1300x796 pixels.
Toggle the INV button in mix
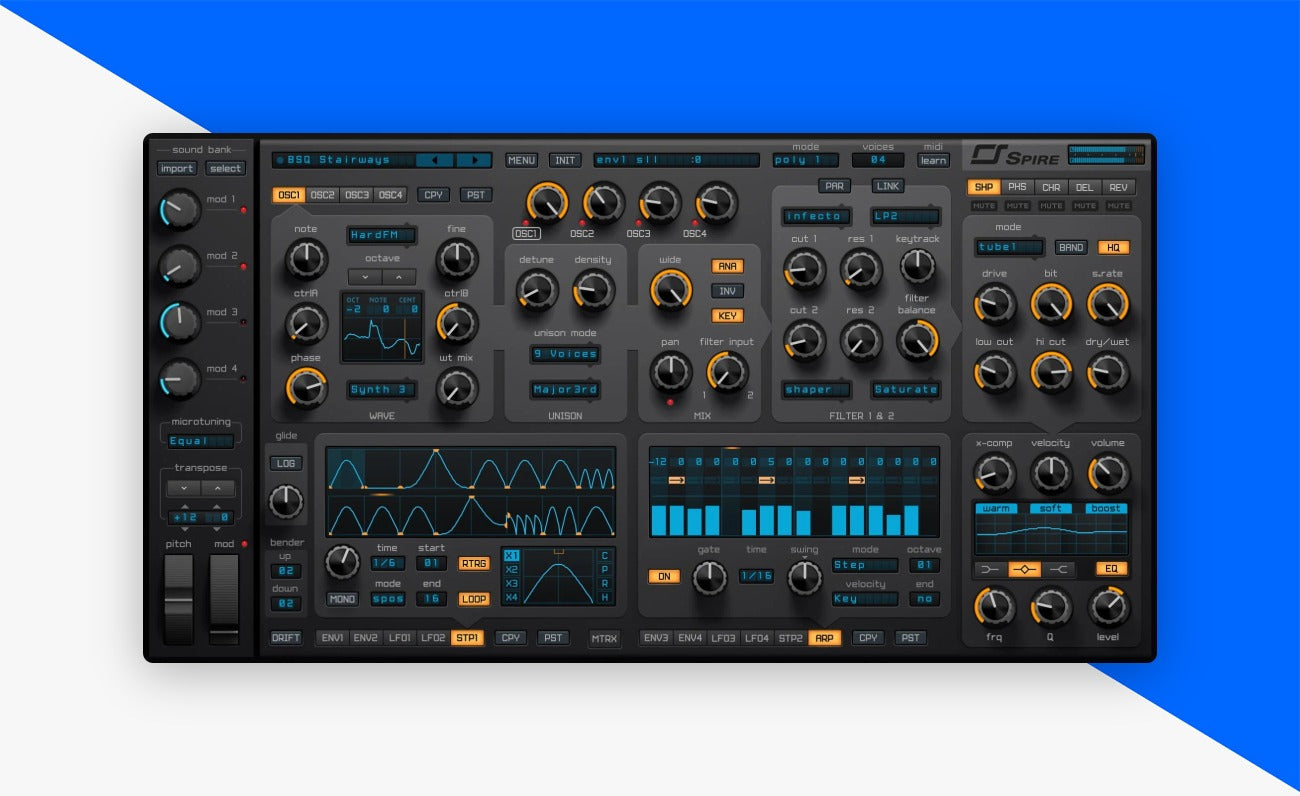click(728, 291)
